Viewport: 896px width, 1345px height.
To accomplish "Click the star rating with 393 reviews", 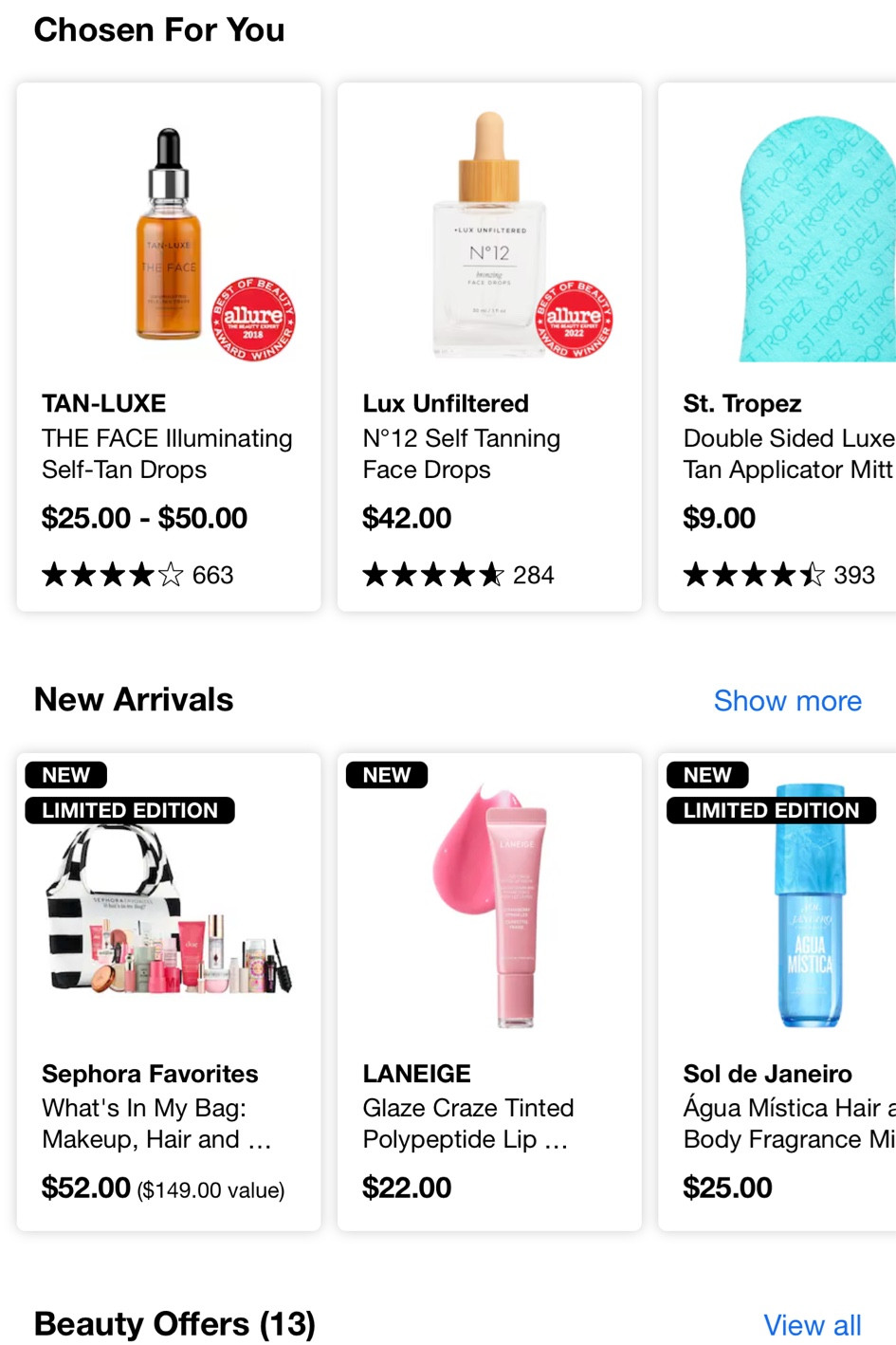I will click(x=749, y=574).
